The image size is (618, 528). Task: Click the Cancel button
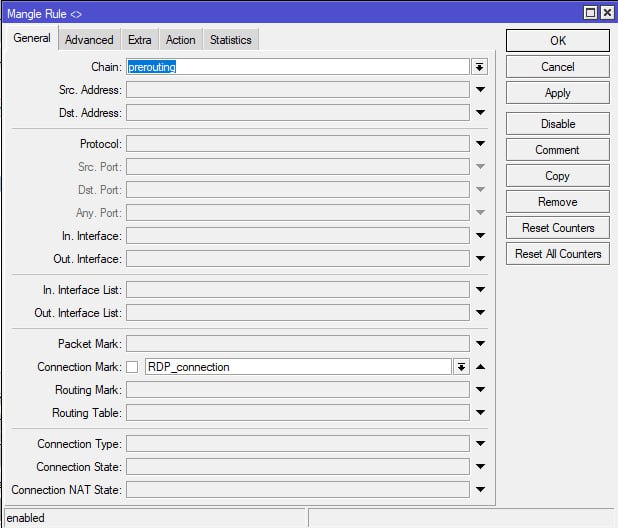(558, 67)
